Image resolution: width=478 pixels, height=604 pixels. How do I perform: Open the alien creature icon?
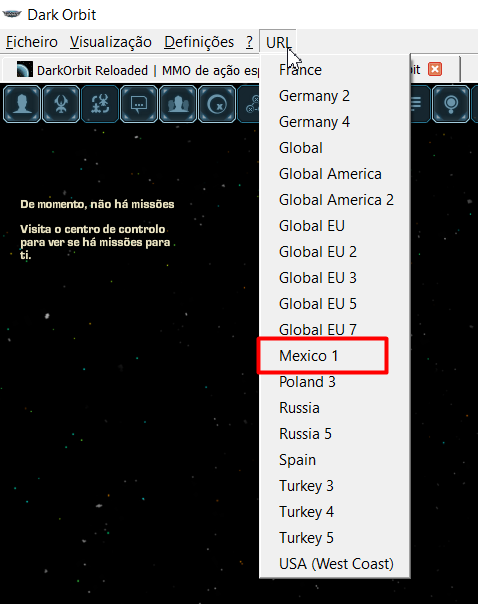pos(100,104)
